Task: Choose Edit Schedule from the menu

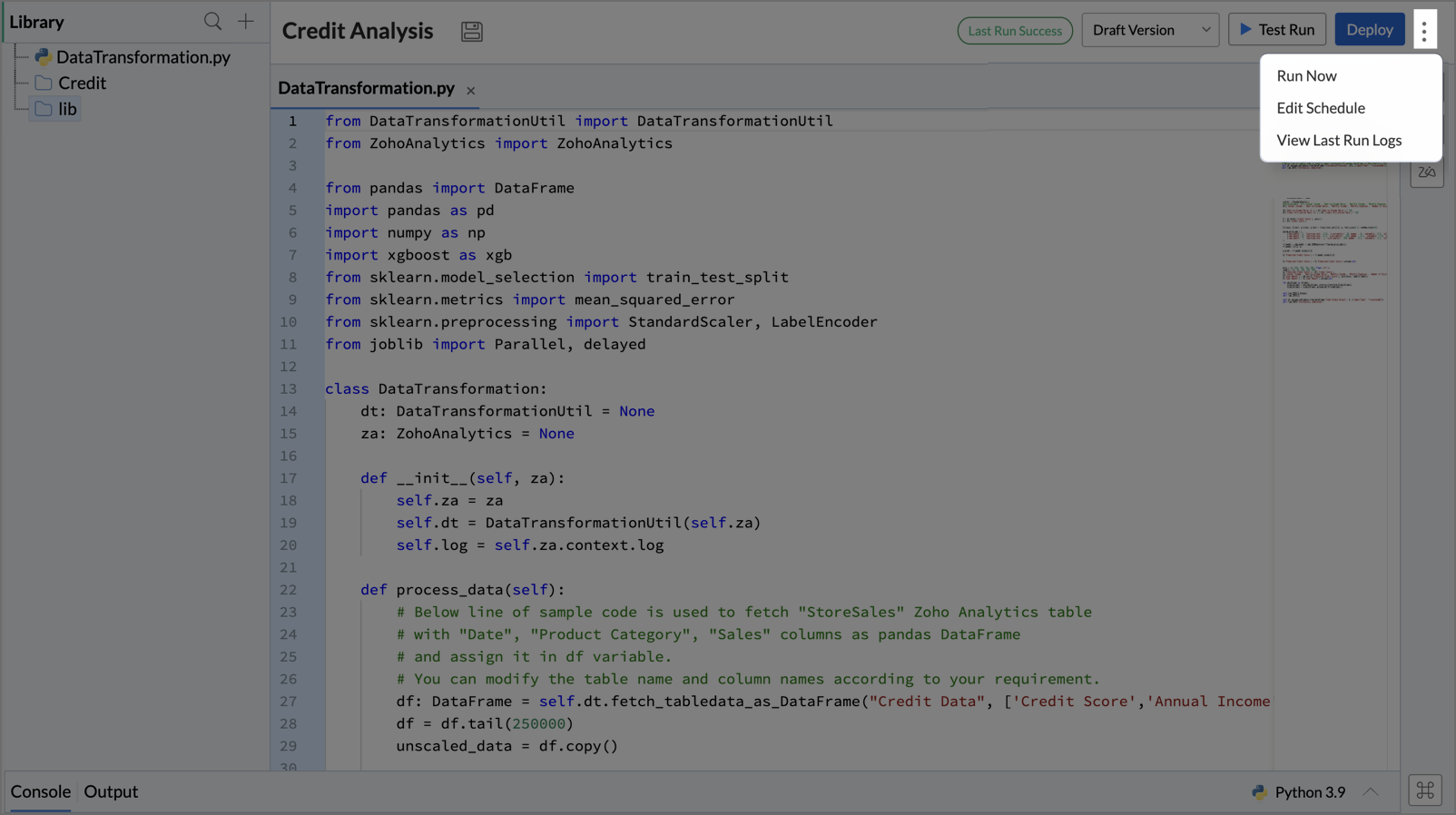Action: click(1321, 108)
